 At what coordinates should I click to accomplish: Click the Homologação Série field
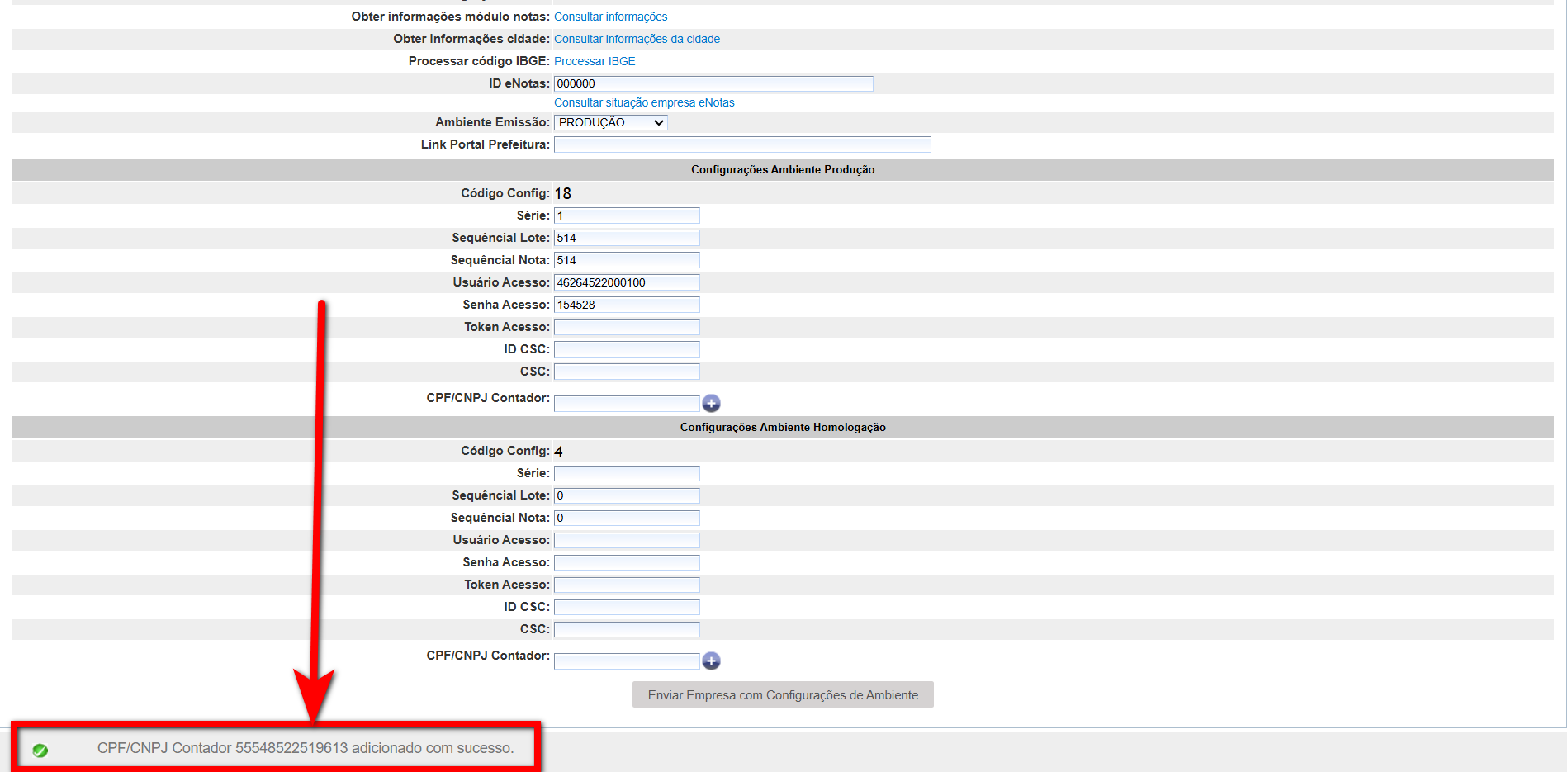click(x=627, y=473)
